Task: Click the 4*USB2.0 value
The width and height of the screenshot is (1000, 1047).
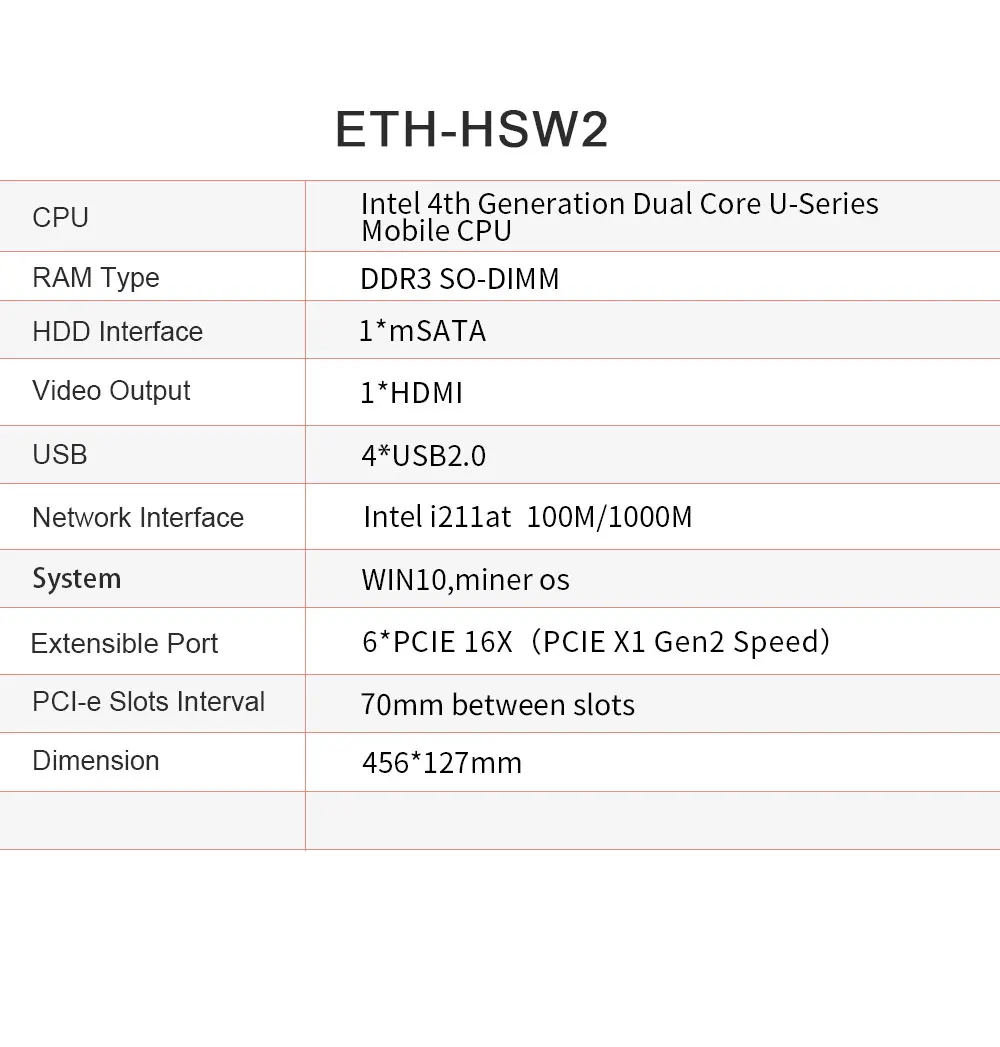Action: pyautogui.click(x=423, y=456)
